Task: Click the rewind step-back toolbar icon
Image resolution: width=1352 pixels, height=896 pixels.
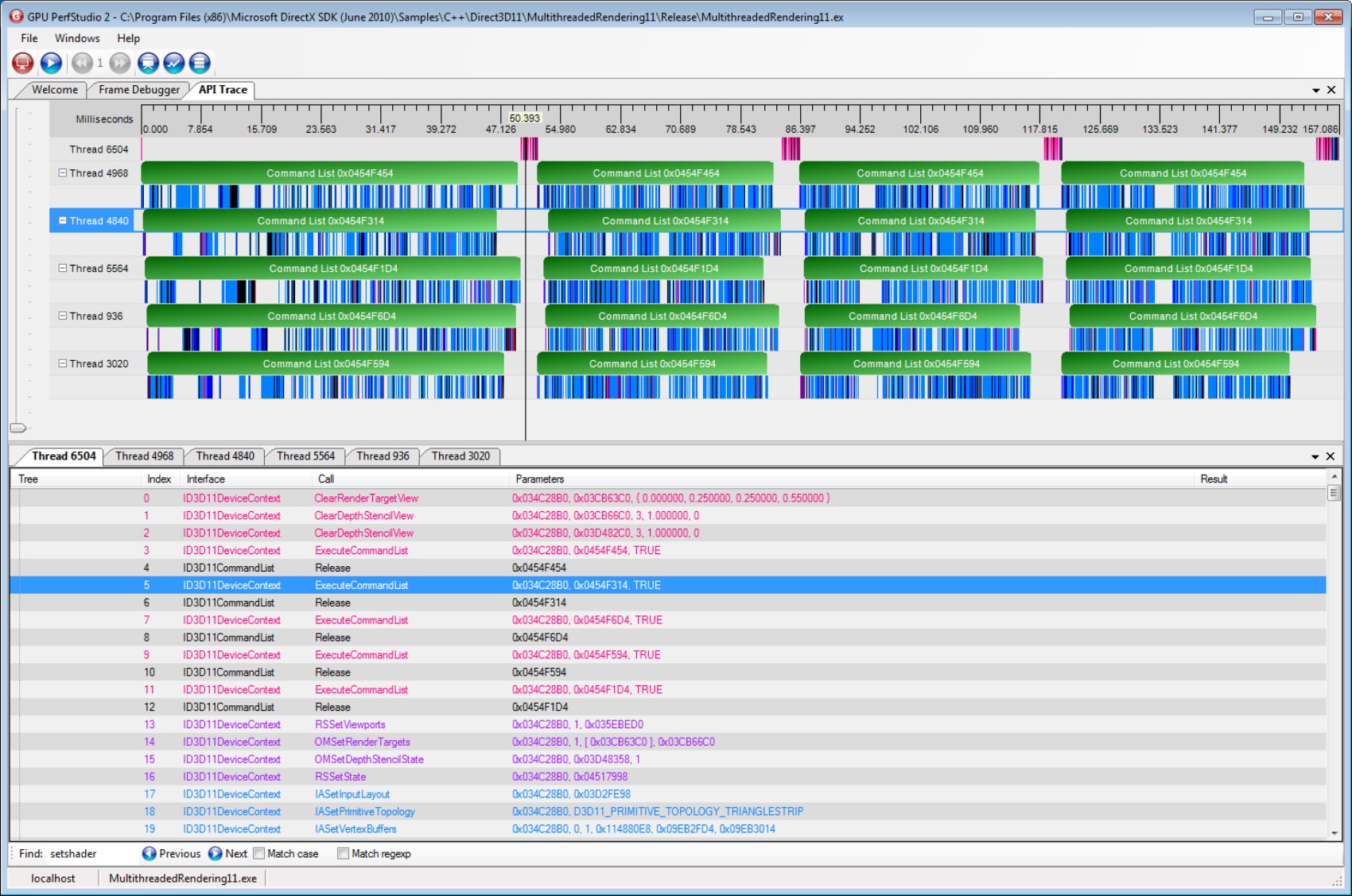Action: coord(82,63)
